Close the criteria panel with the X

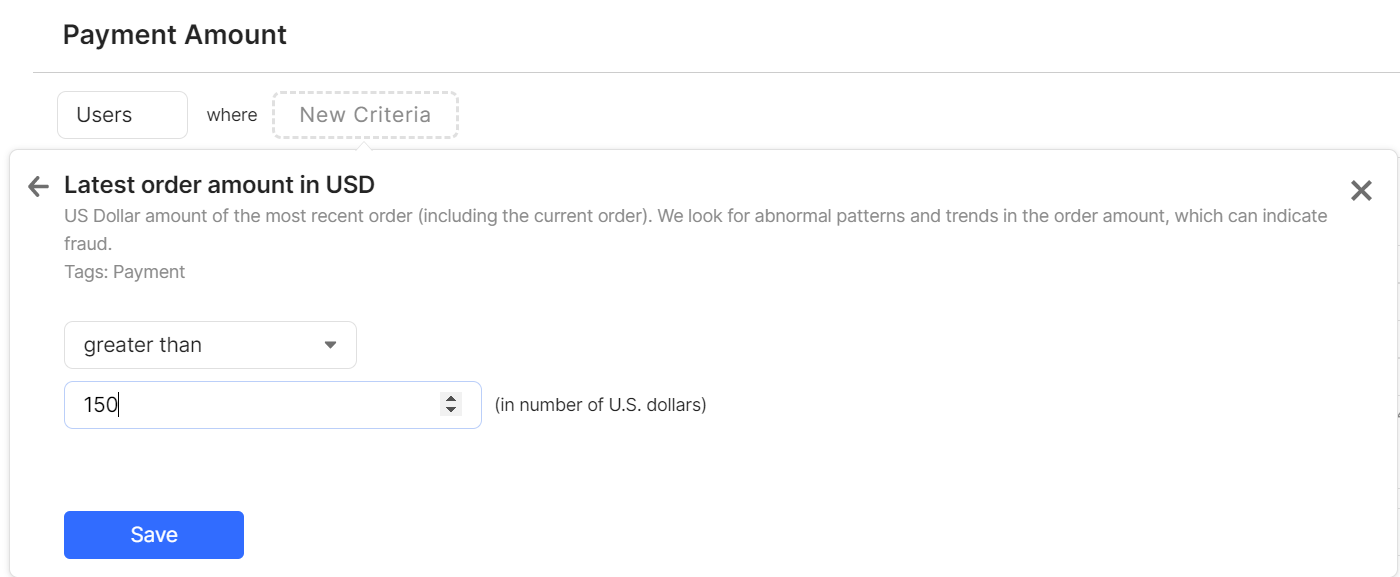[x=1361, y=191]
